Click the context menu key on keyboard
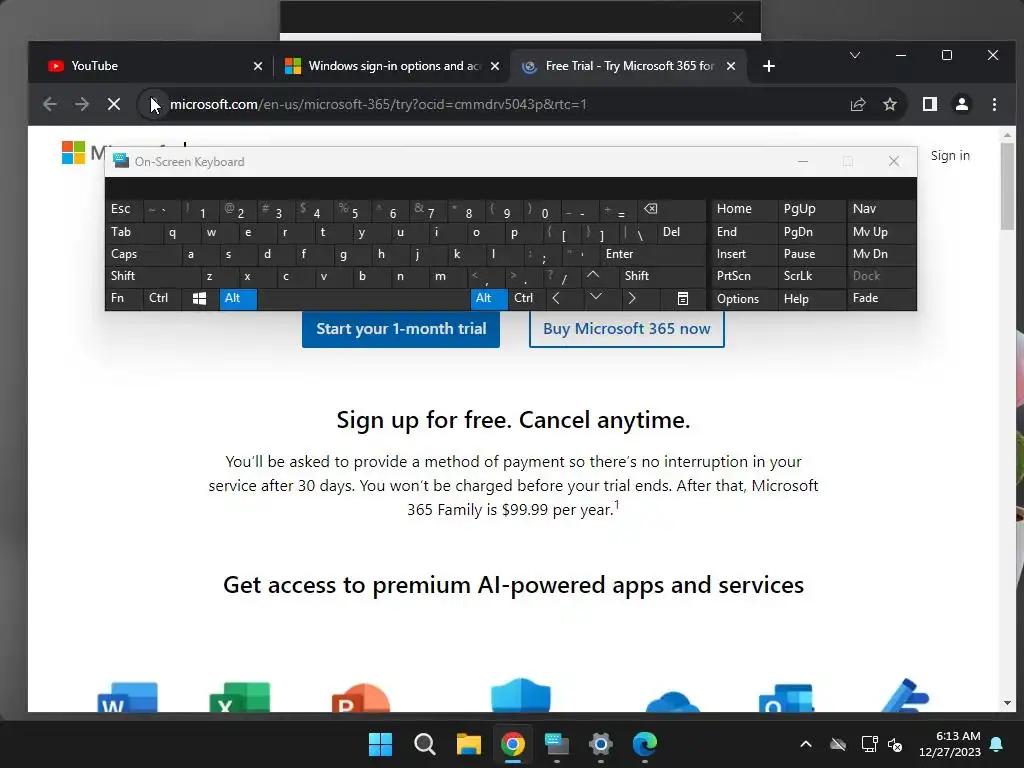 [682, 298]
